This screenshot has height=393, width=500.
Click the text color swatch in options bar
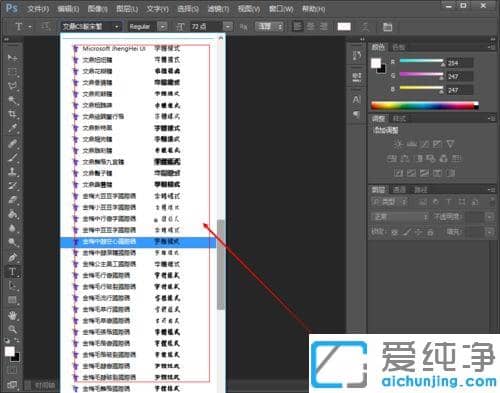[344, 26]
